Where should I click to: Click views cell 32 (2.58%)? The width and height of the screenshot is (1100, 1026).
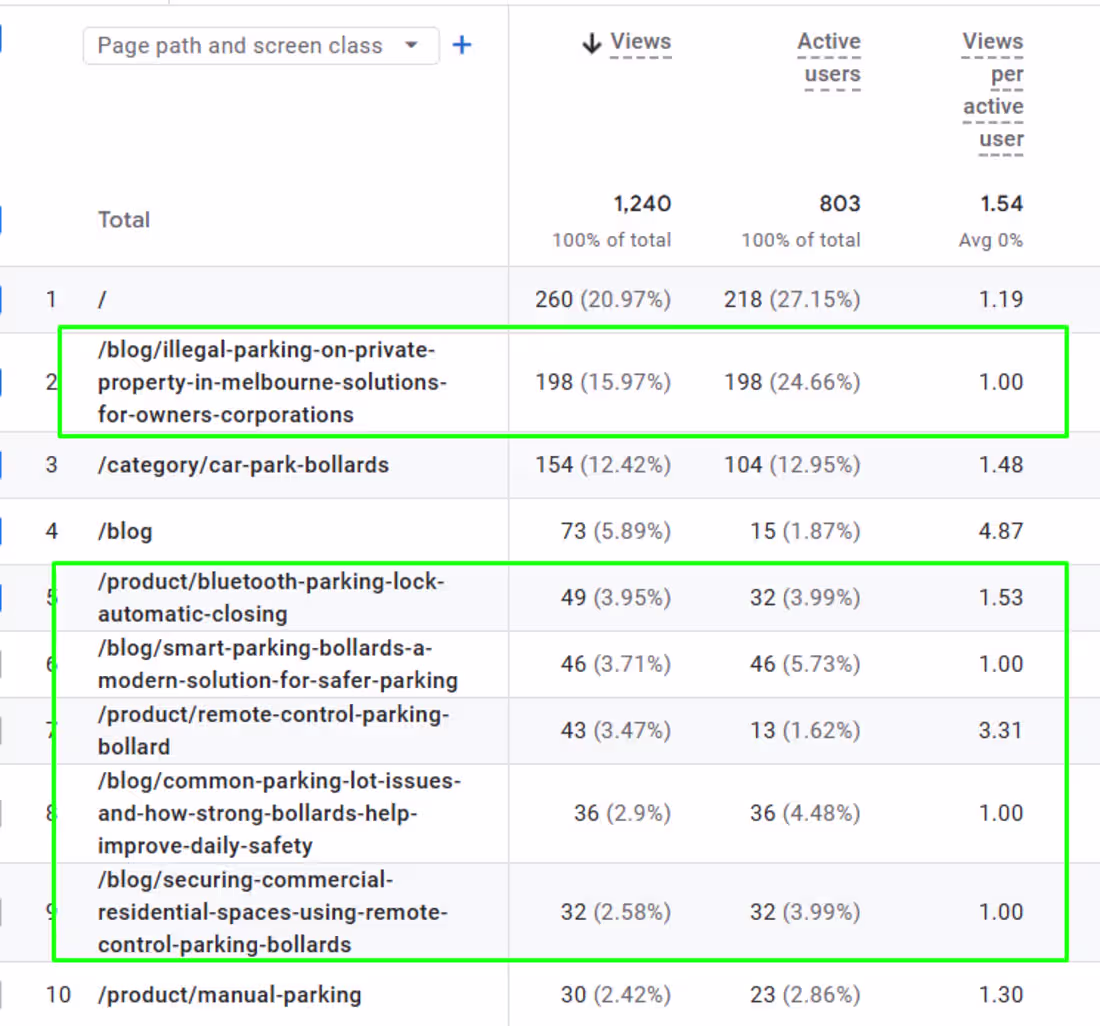click(615, 912)
